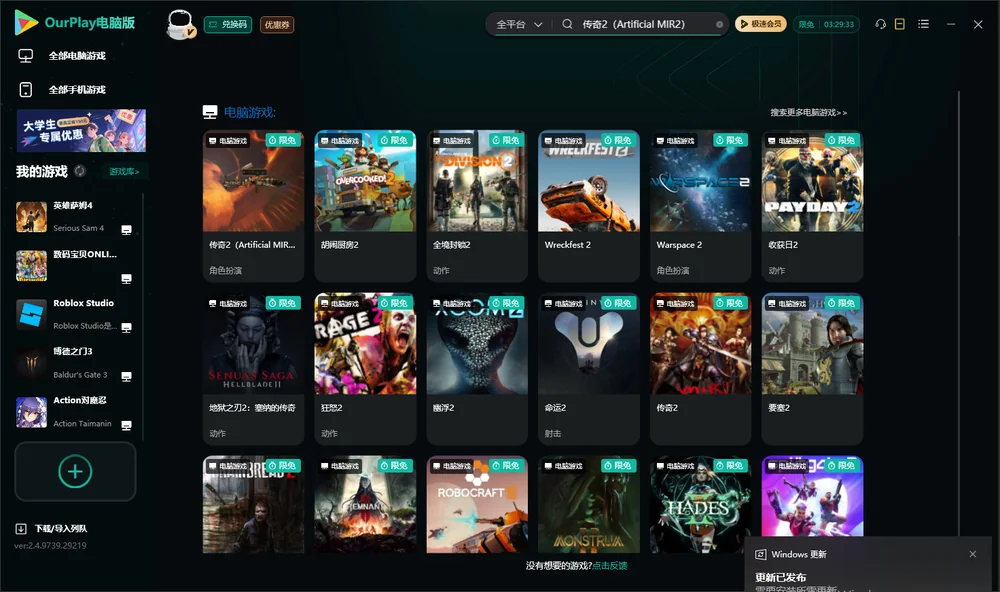
Task: Select 博德之门3 in my games
Action: (x=75, y=363)
